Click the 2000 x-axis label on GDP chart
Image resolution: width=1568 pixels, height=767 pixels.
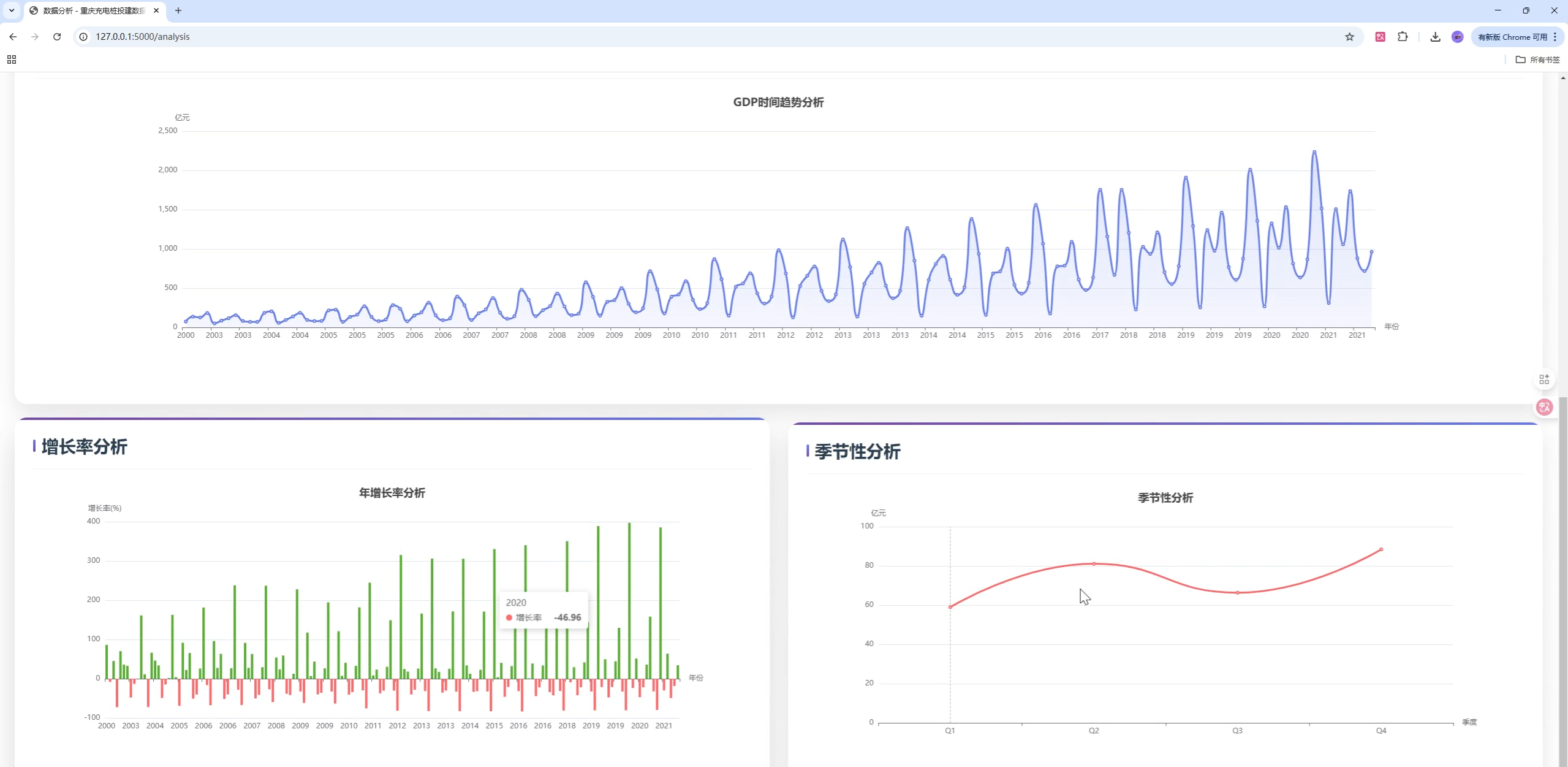point(186,335)
